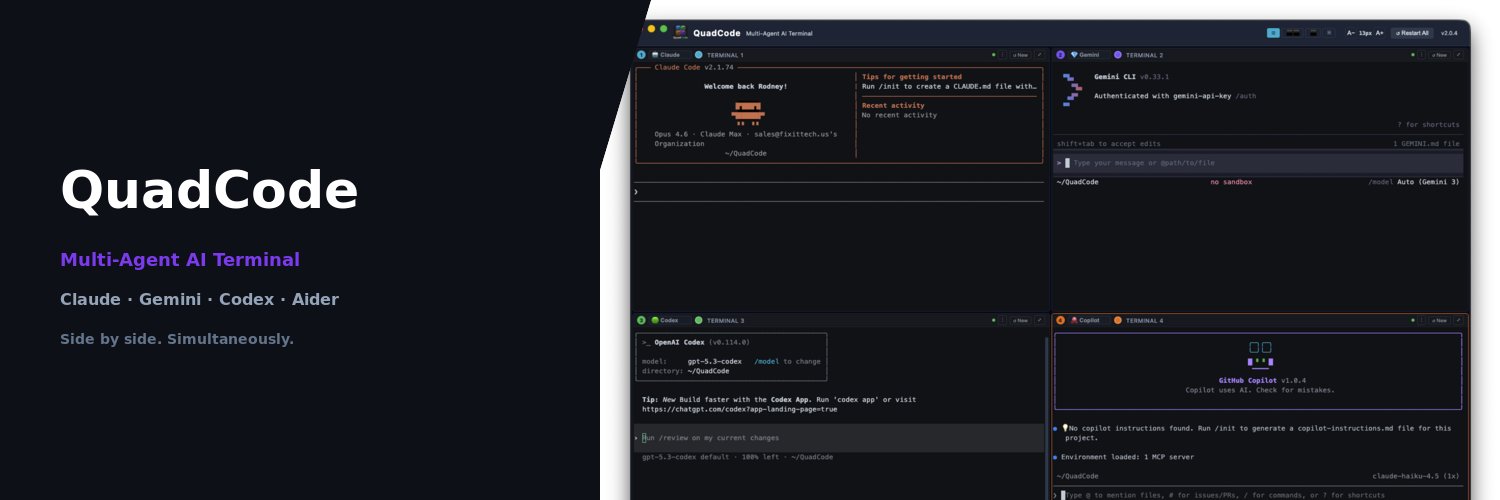Click 'claude-haiku-4.5 (1x)' model text
Viewport: 1500px width, 500px height.
click(1416, 476)
